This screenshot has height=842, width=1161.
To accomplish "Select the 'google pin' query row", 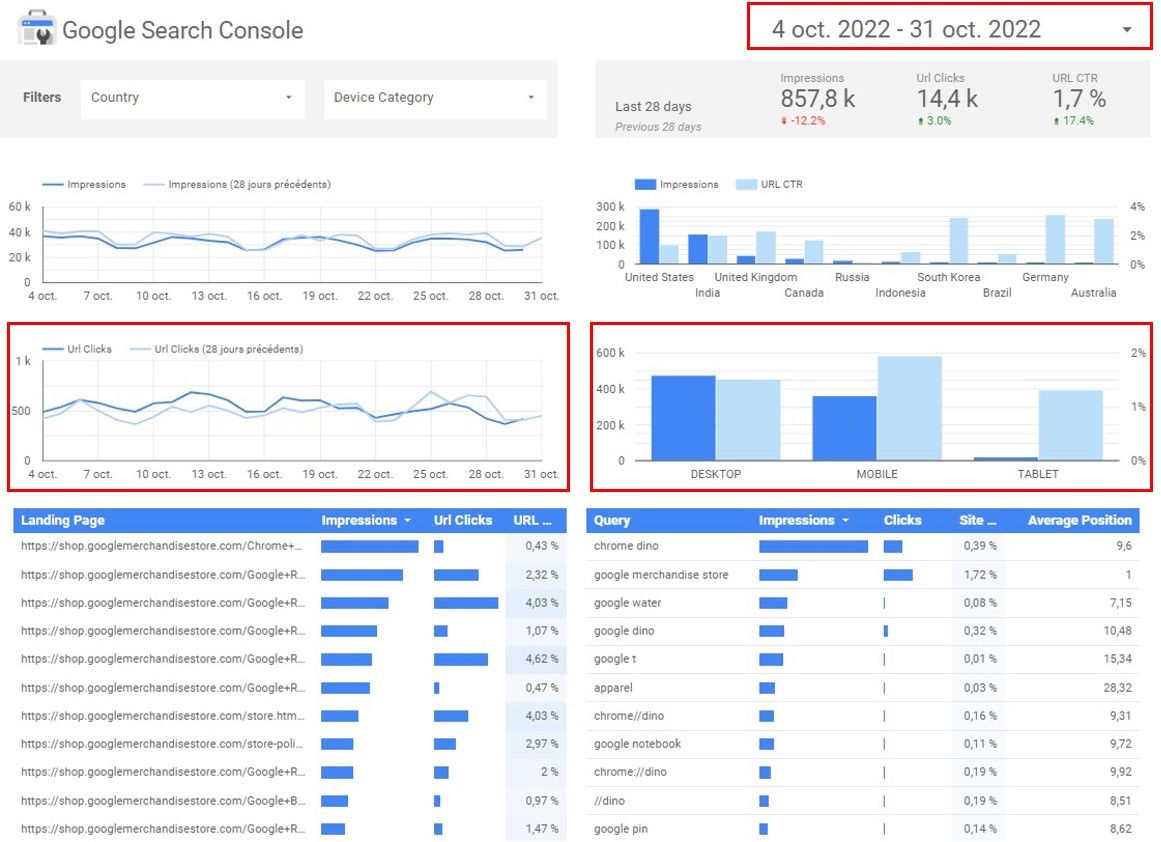I will [863, 829].
